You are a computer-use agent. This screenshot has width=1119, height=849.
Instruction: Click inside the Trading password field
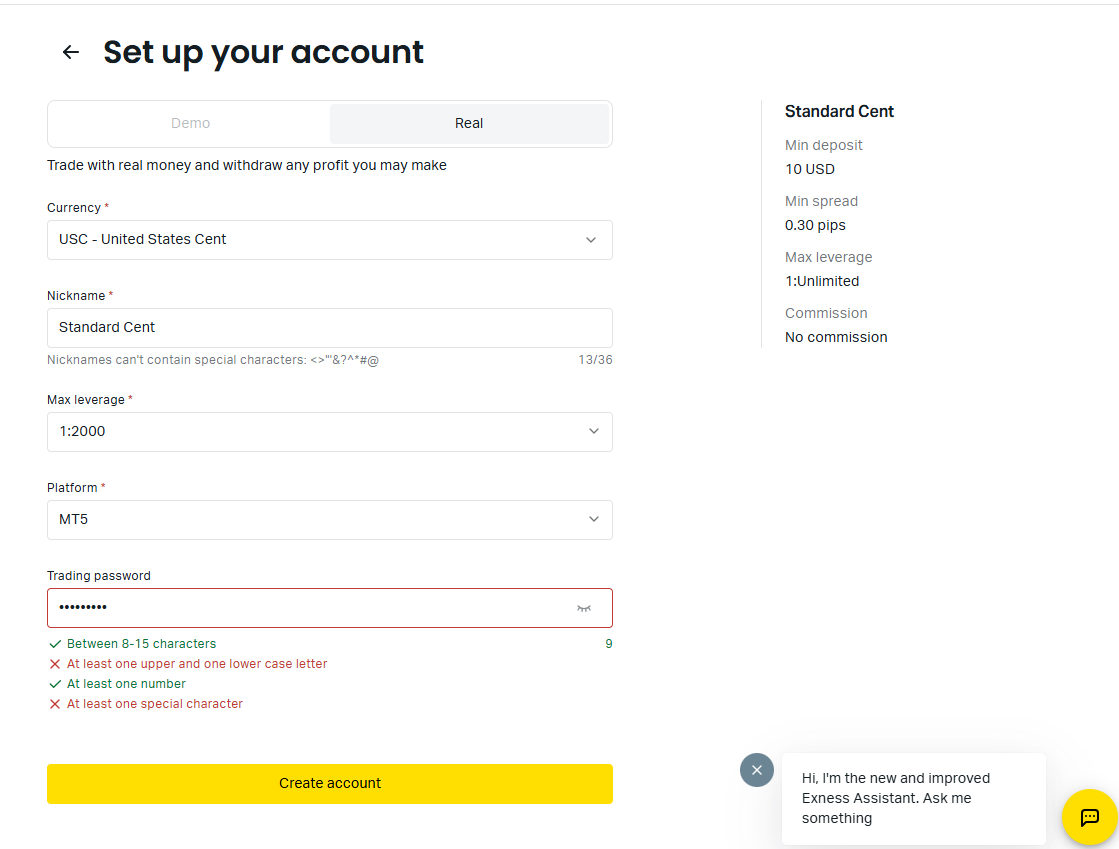point(300,608)
